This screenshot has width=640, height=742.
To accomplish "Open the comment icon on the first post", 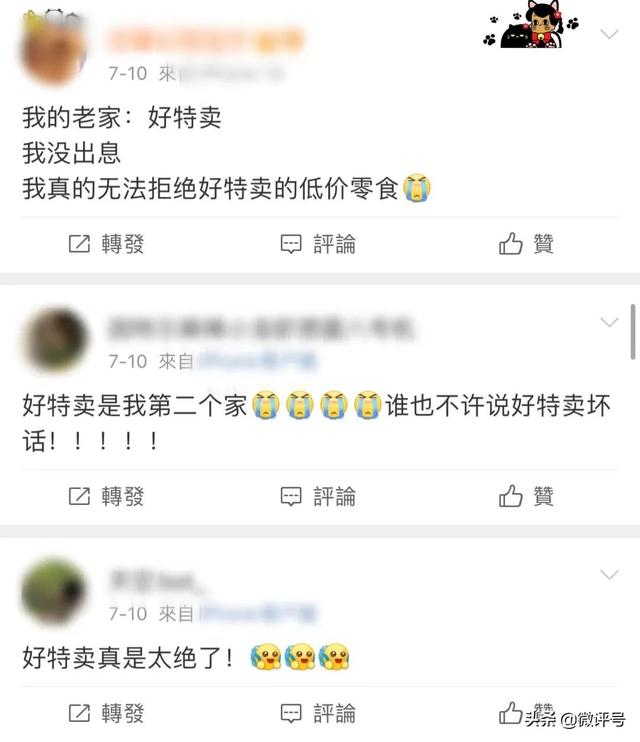I will click(x=291, y=244).
